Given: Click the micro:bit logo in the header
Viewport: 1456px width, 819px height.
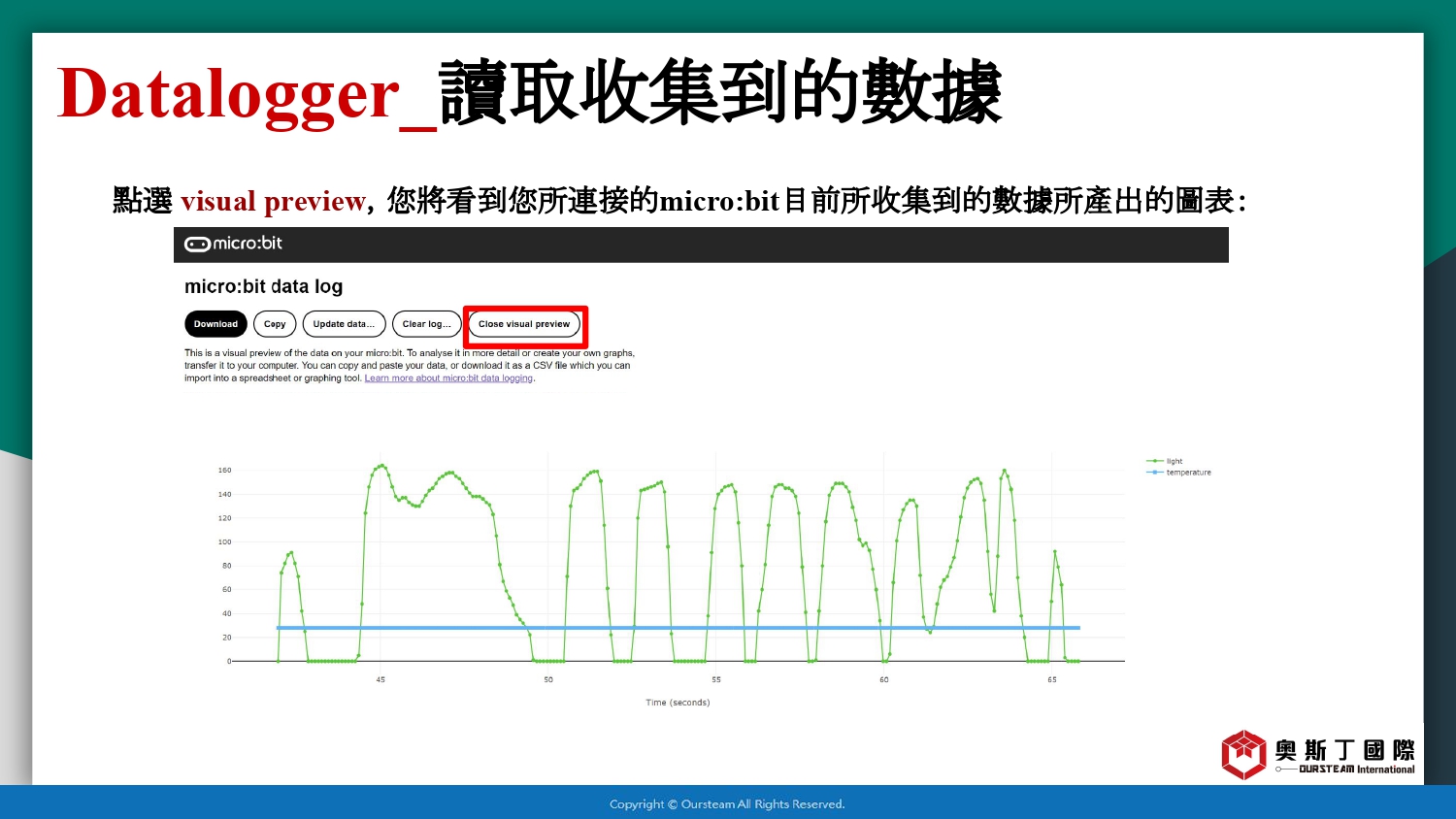Looking at the screenshot, I should [x=233, y=244].
